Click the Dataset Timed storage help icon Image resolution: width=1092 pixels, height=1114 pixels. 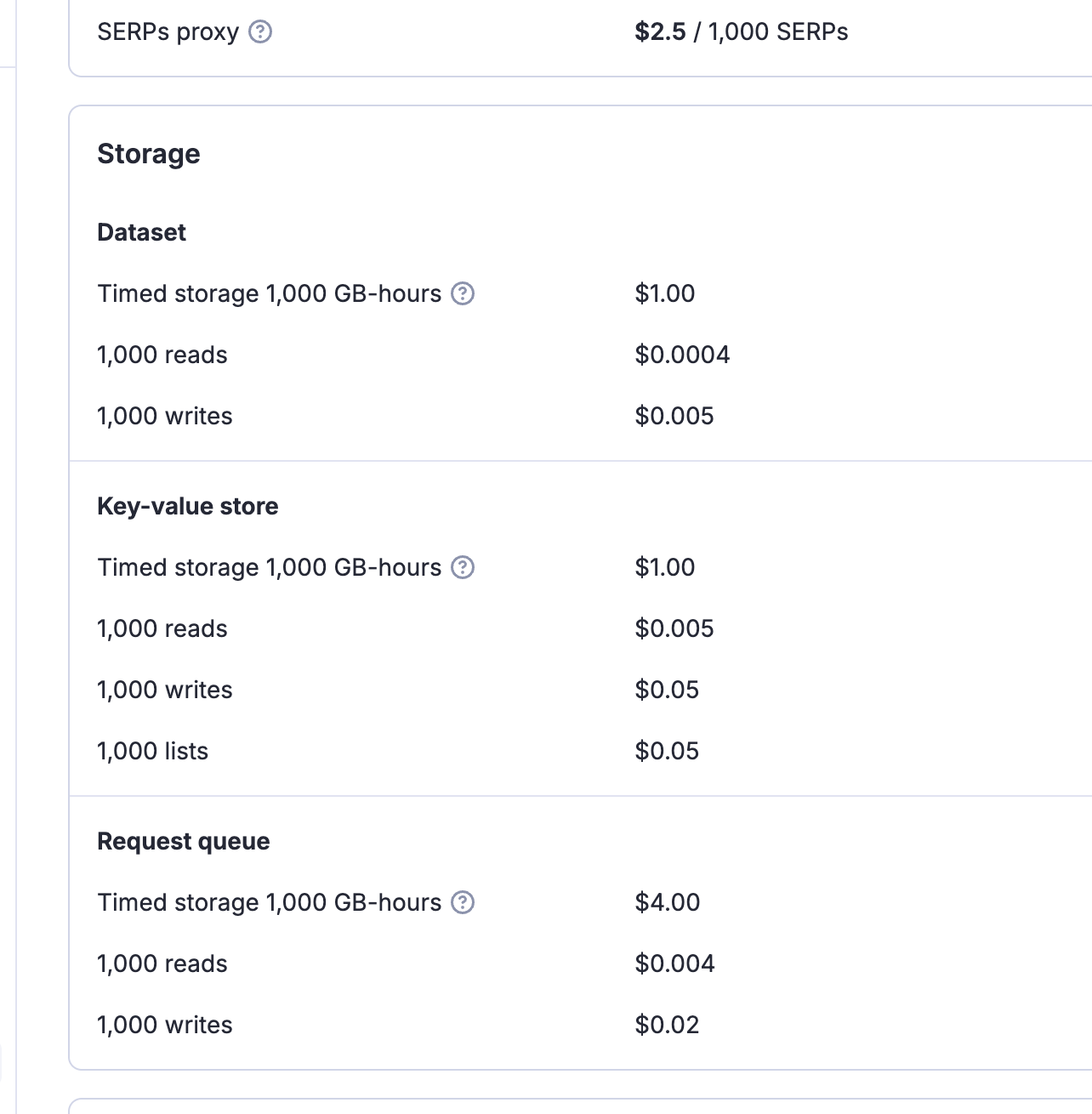[x=463, y=294]
